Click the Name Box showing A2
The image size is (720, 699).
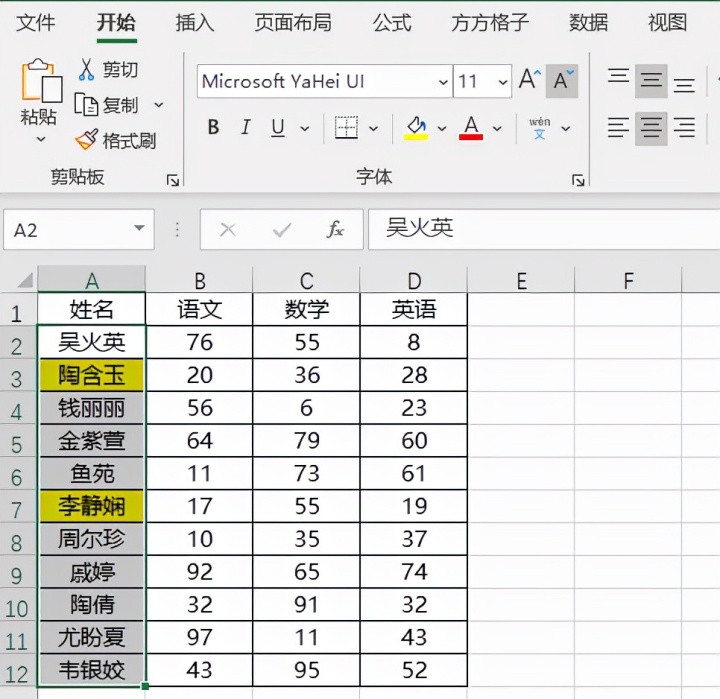click(x=79, y=230)
